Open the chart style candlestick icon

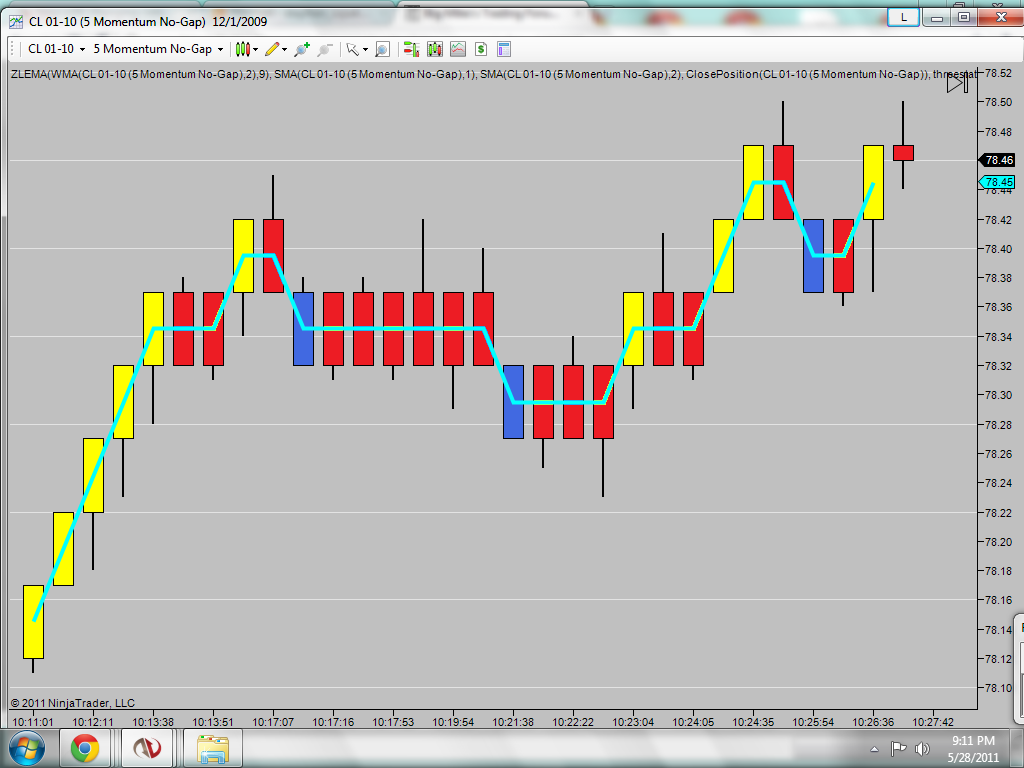[x=243, y=49]
